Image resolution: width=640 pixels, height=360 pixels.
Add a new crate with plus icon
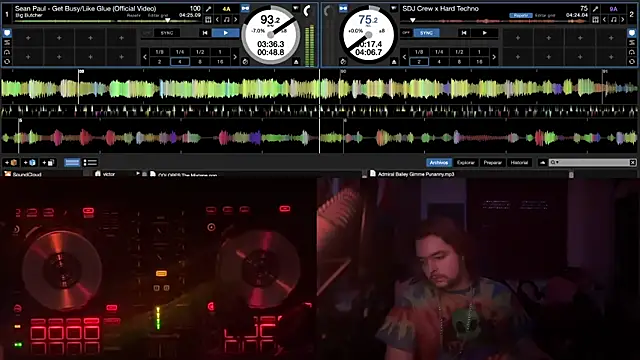point(11,162)
